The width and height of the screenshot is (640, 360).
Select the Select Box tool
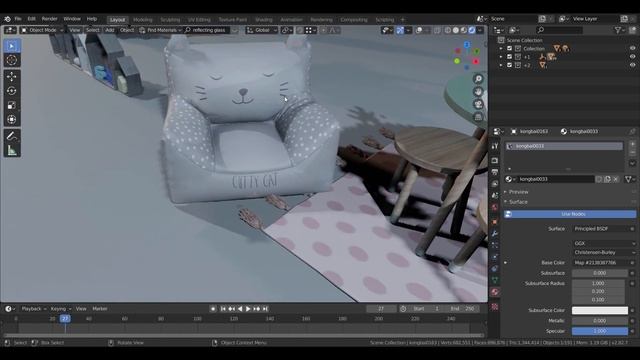tap(12, 46)
